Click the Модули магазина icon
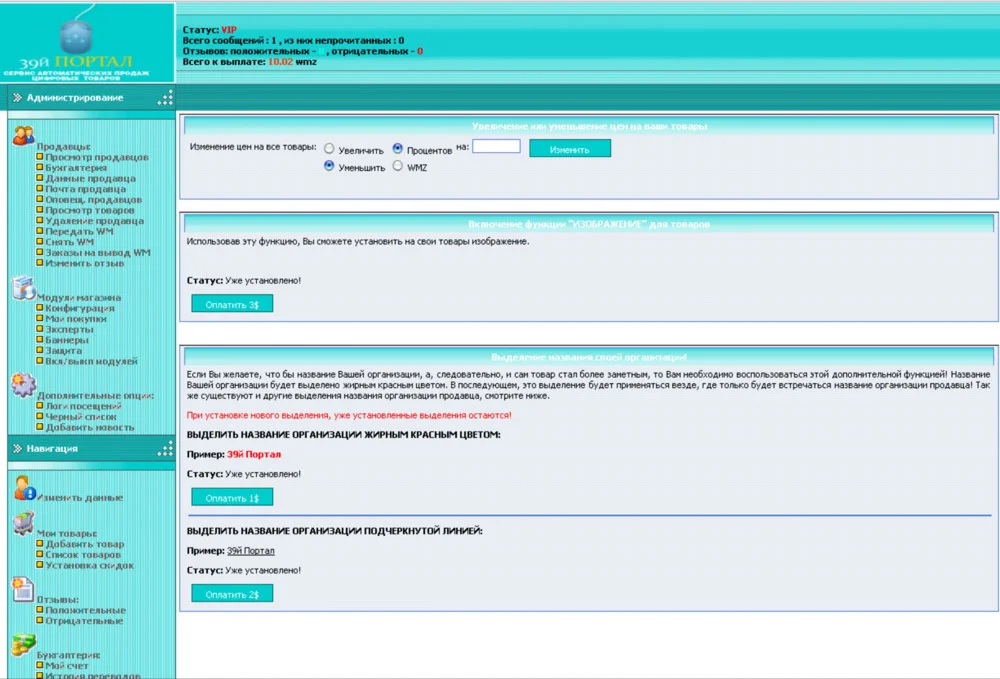Image resolution: width=1000 pixels, height=679 pixels. click(24, 287)
